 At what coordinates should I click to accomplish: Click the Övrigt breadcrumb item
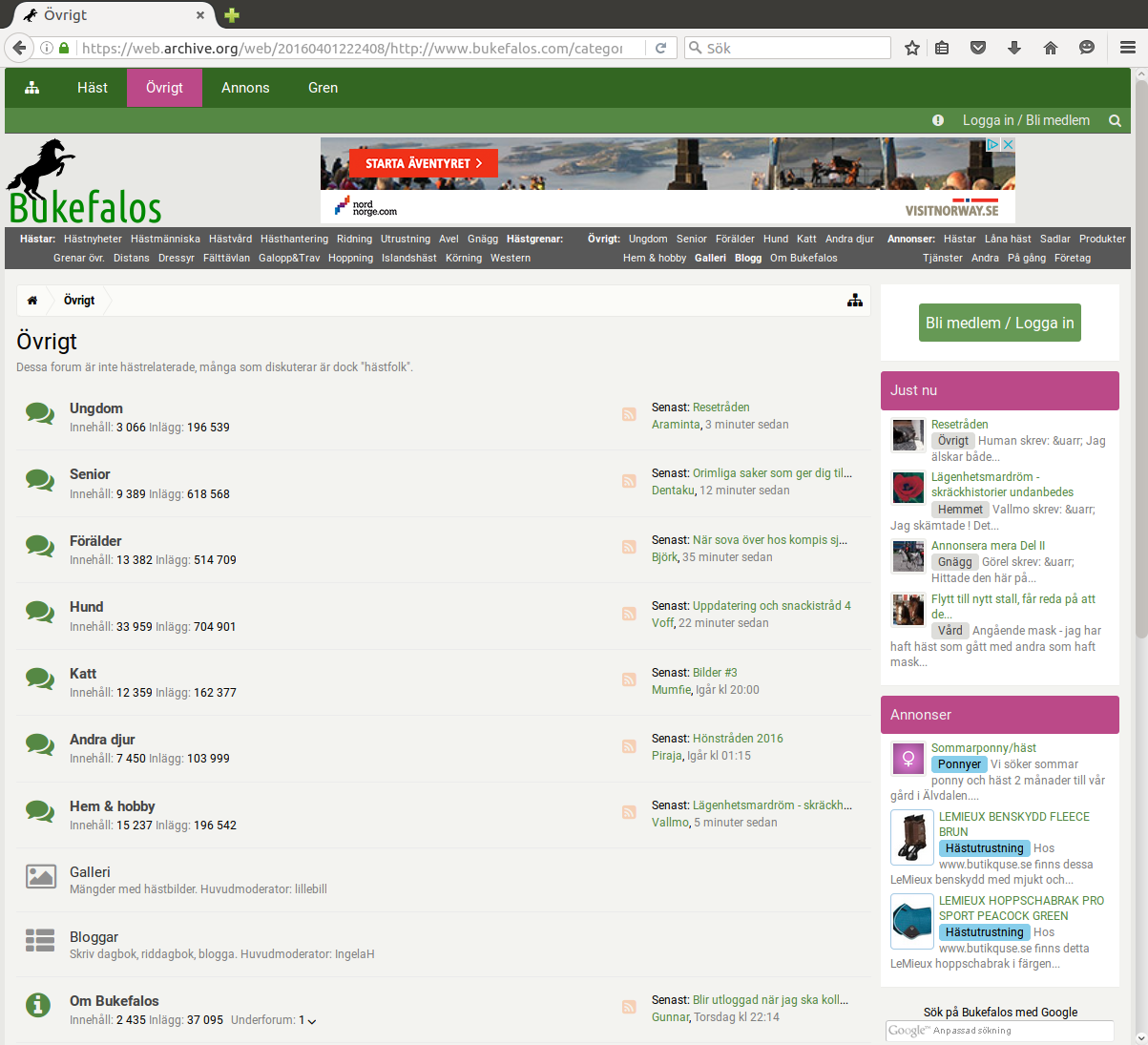(x=79, y=301)
